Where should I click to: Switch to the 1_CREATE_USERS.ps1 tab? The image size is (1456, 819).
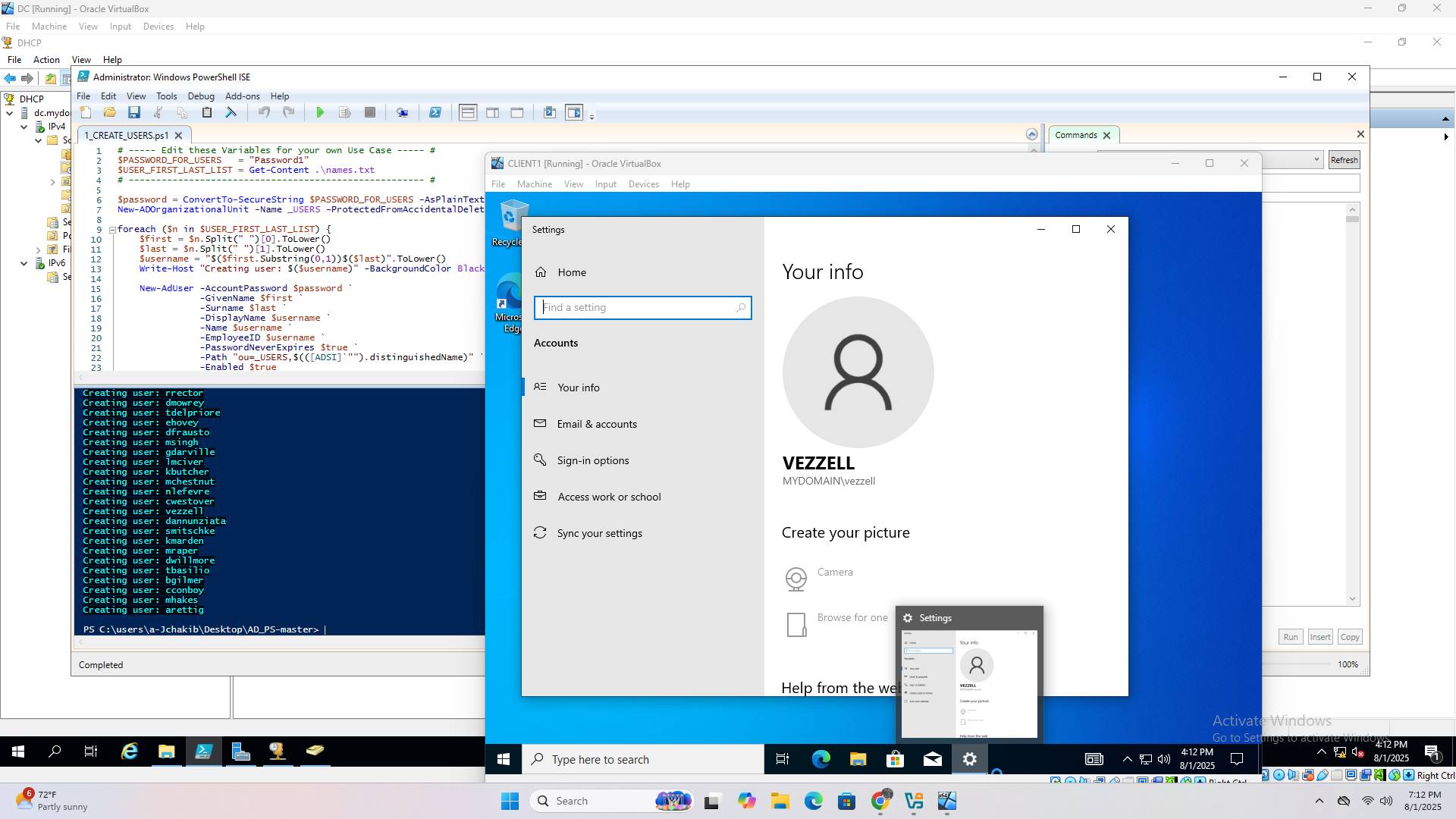[x=126, y=136]
